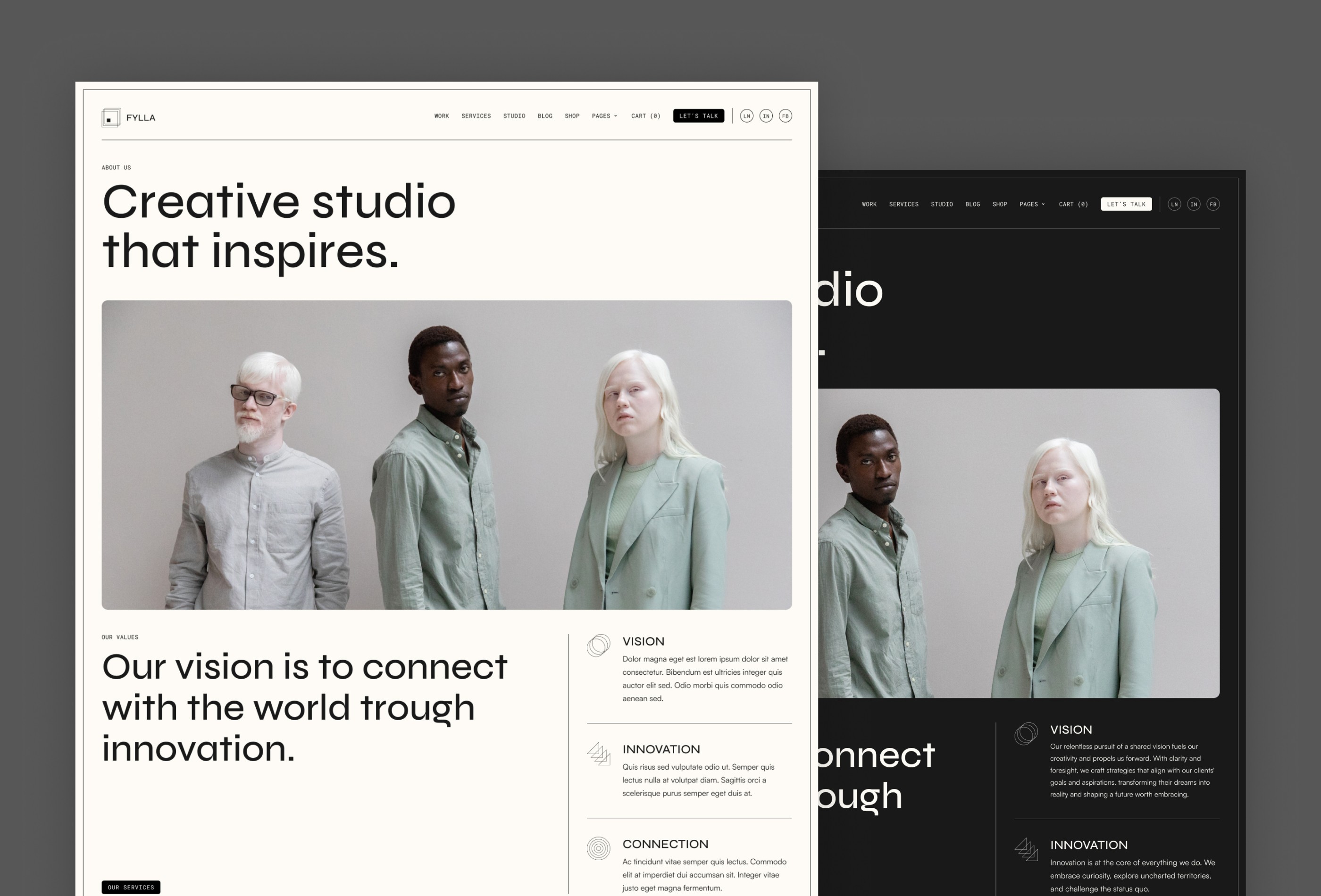Go to Shop on dark page
This screenshot has width=1321, height=896.
pos(1000,204)
